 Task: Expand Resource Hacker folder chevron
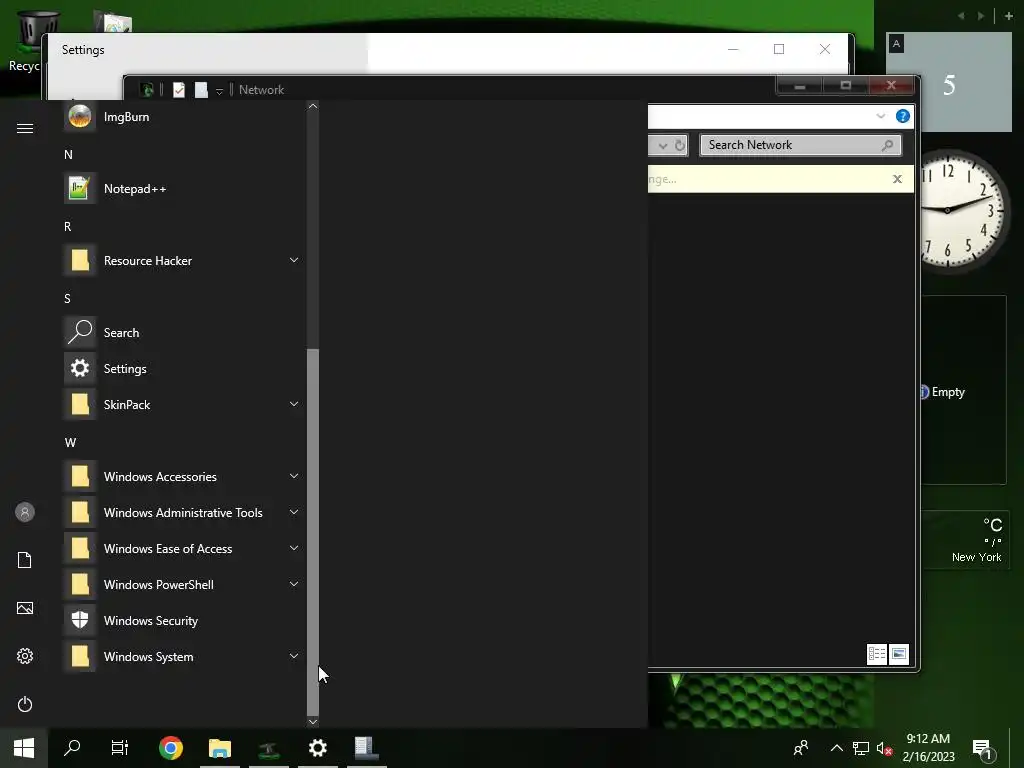[x=294, y=260]
